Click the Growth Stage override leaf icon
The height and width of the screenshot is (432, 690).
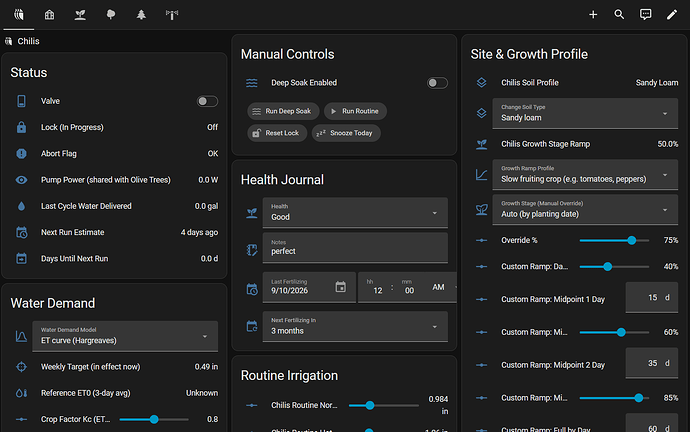481,210
